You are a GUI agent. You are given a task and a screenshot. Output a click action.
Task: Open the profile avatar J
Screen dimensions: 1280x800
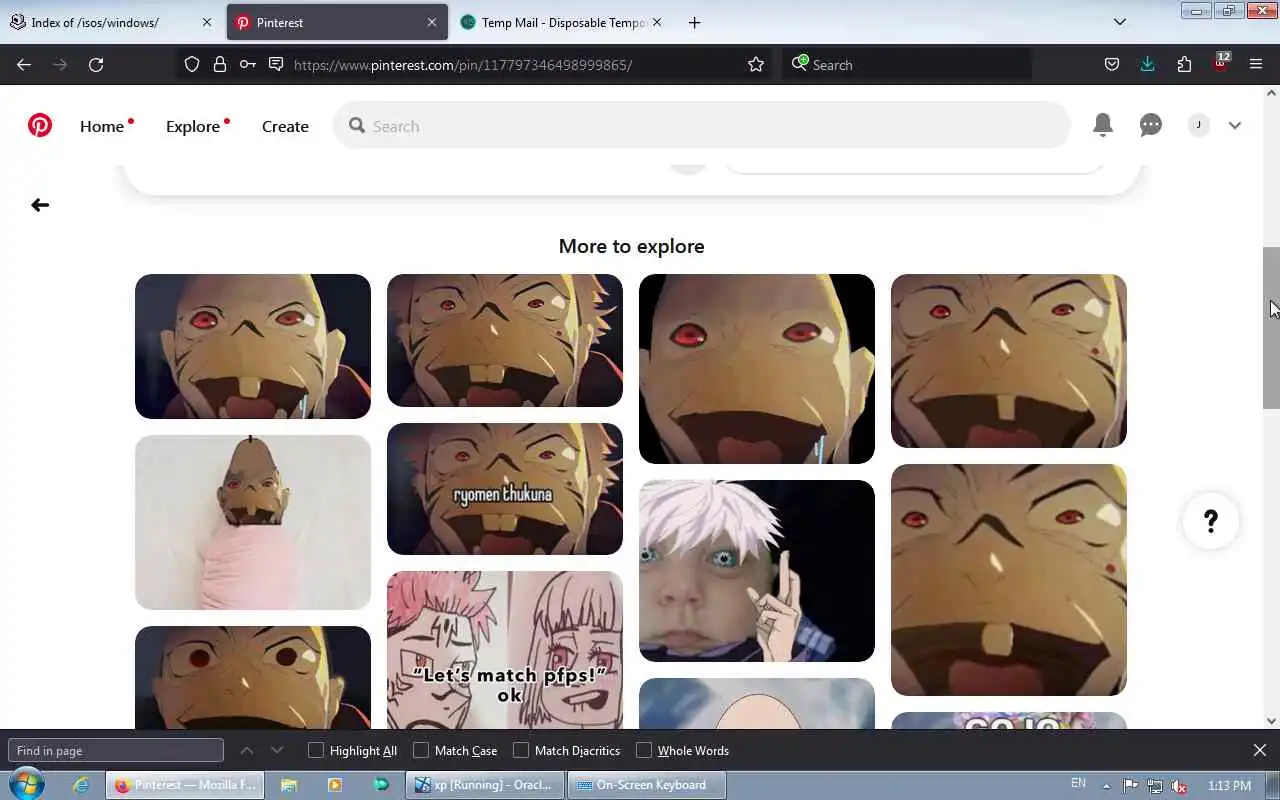click(1199, 125)
